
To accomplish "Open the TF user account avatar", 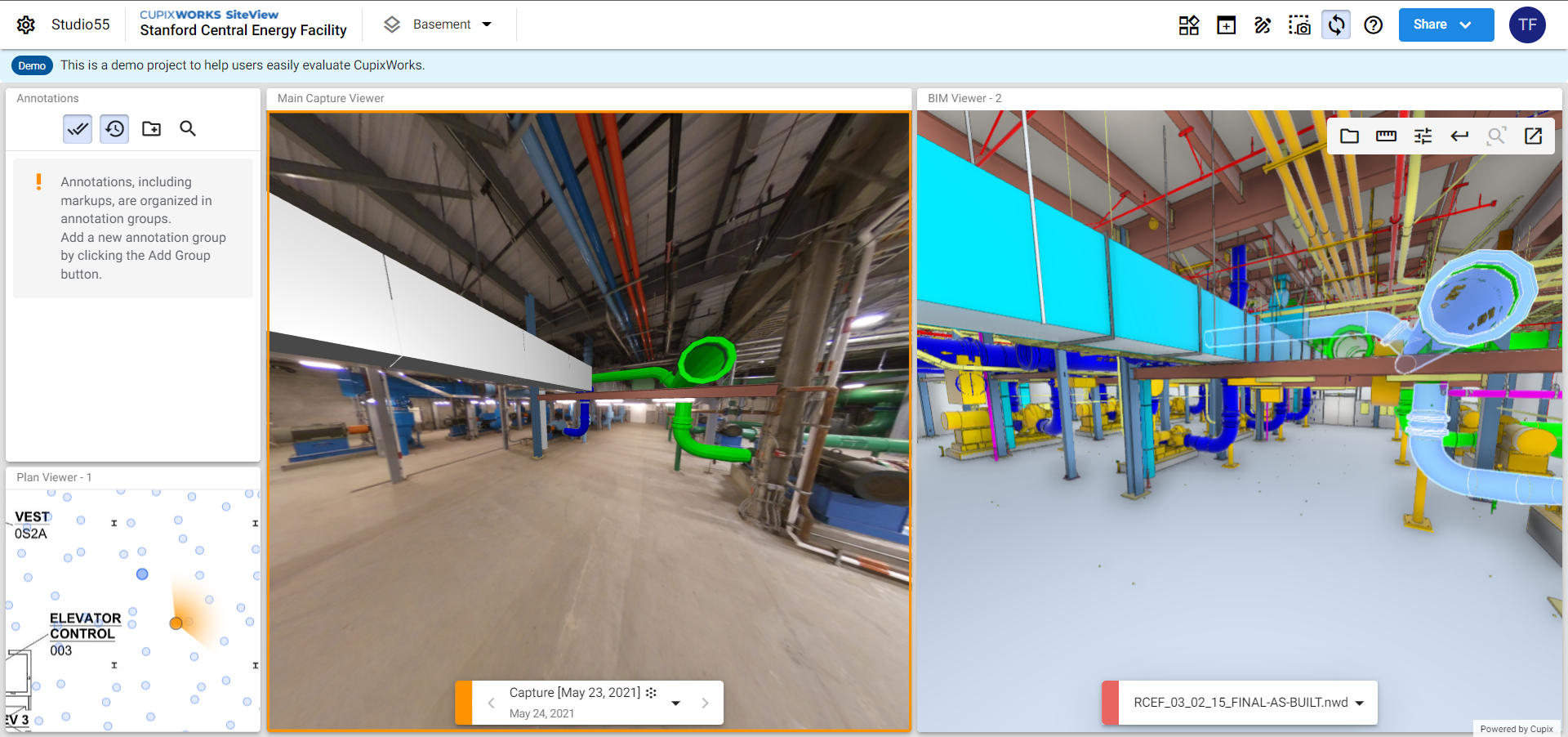I will [x=1527, y=25].
